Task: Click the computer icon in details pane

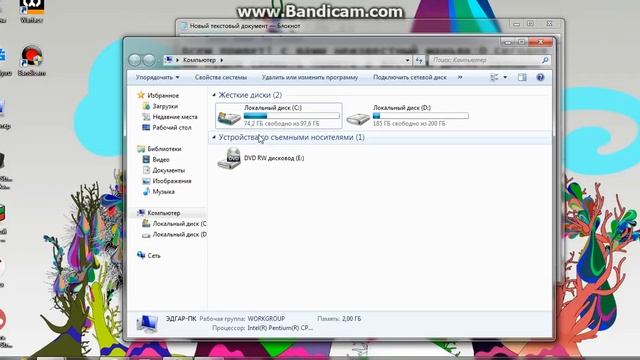Action: 147,324
